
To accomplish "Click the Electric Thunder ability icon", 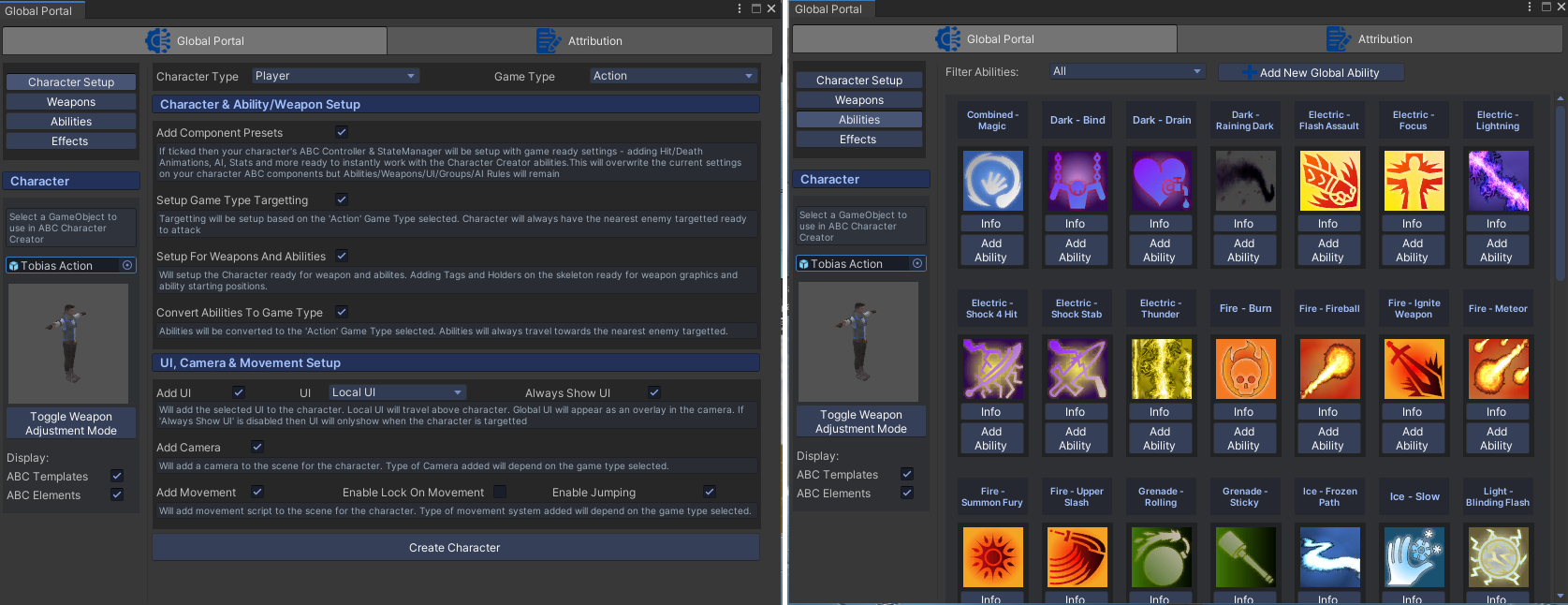I will [1161, 369].
